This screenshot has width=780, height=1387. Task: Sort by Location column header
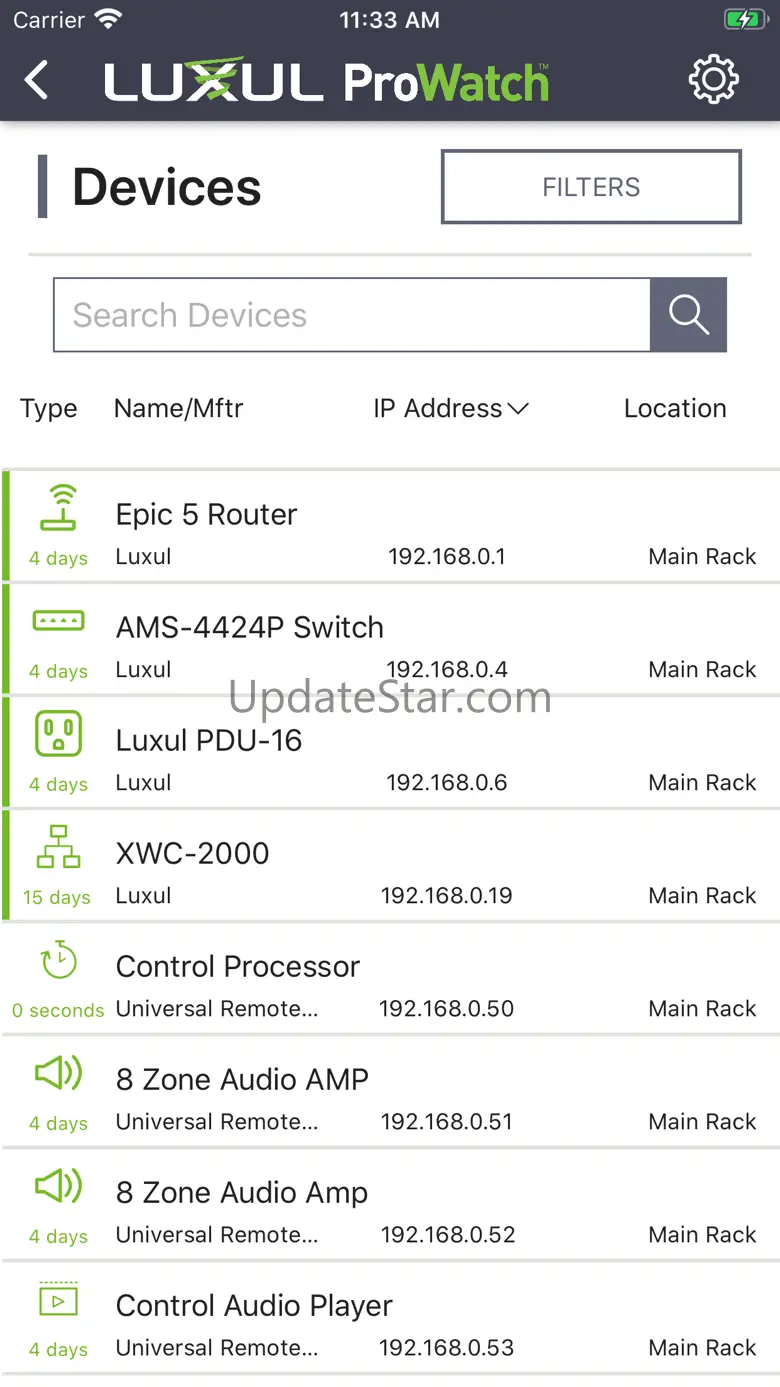[x=675, y=408]
